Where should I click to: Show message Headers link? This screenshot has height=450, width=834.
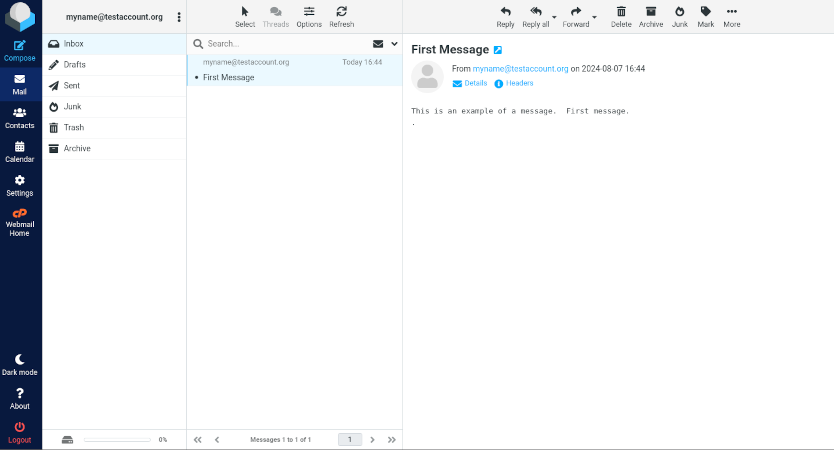click(519, 83)
